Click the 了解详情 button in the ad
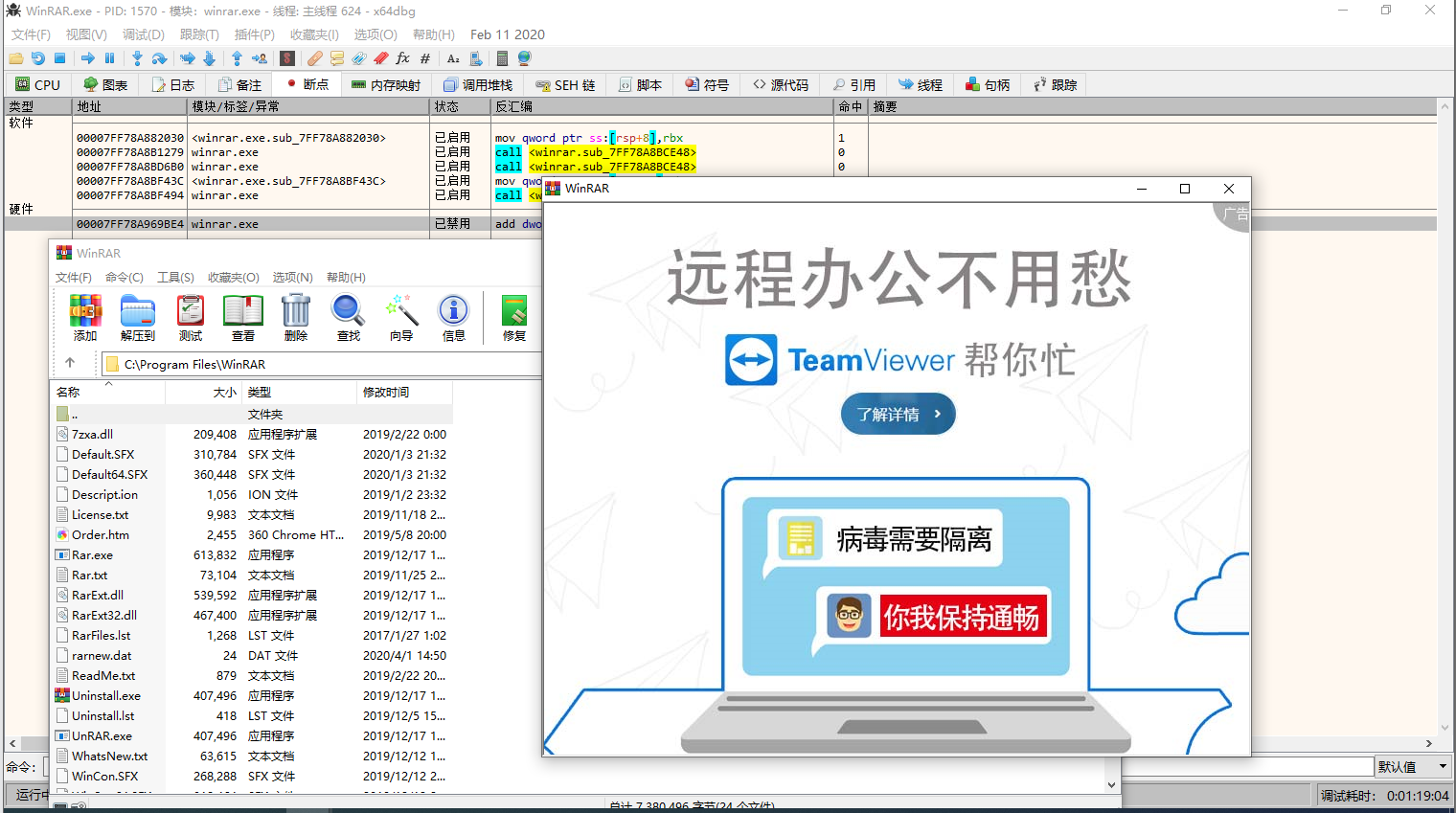1456x813 pixels. (x=899, y=414)
